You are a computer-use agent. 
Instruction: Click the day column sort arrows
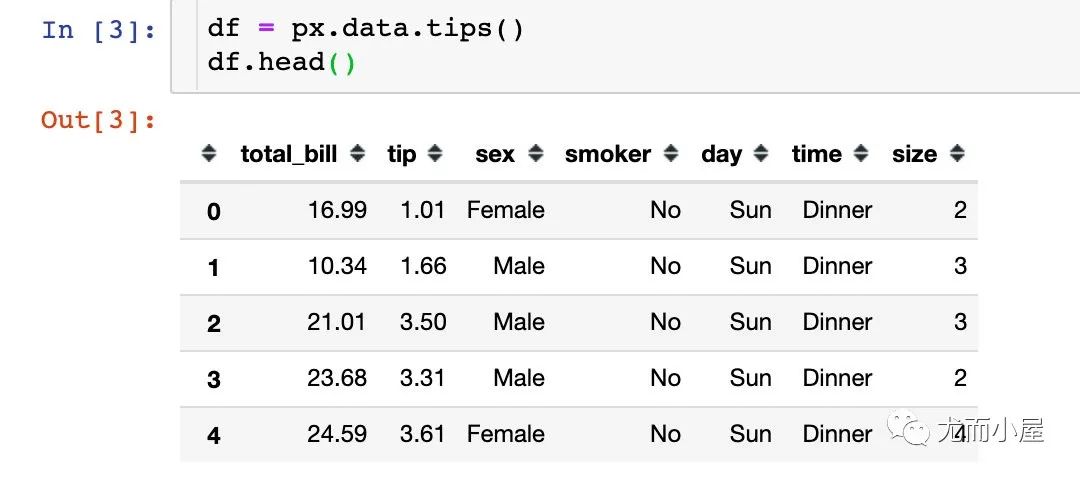[x=761, y=154]
